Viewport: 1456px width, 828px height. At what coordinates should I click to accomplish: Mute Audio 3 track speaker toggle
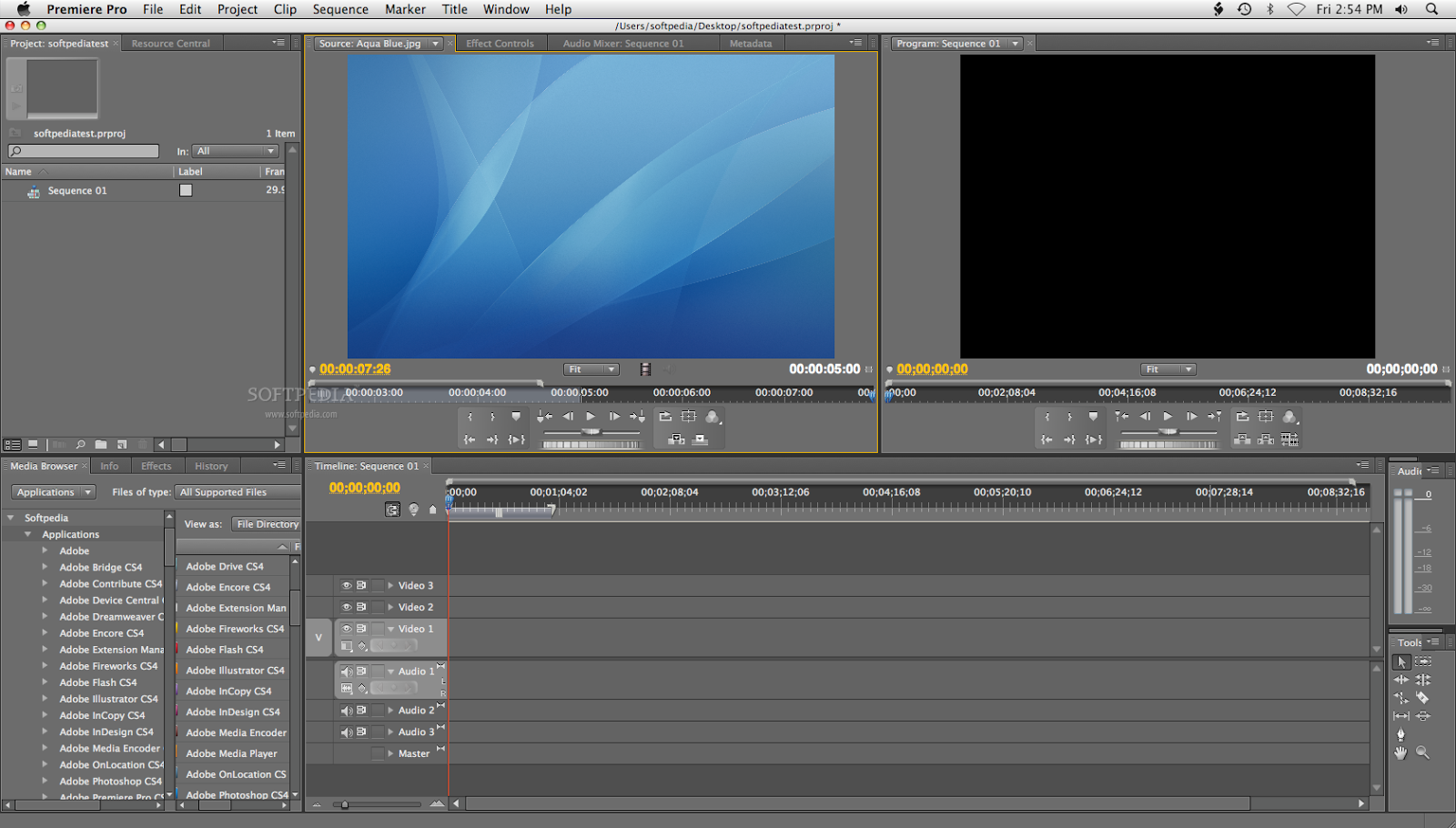tap(347, 732)
